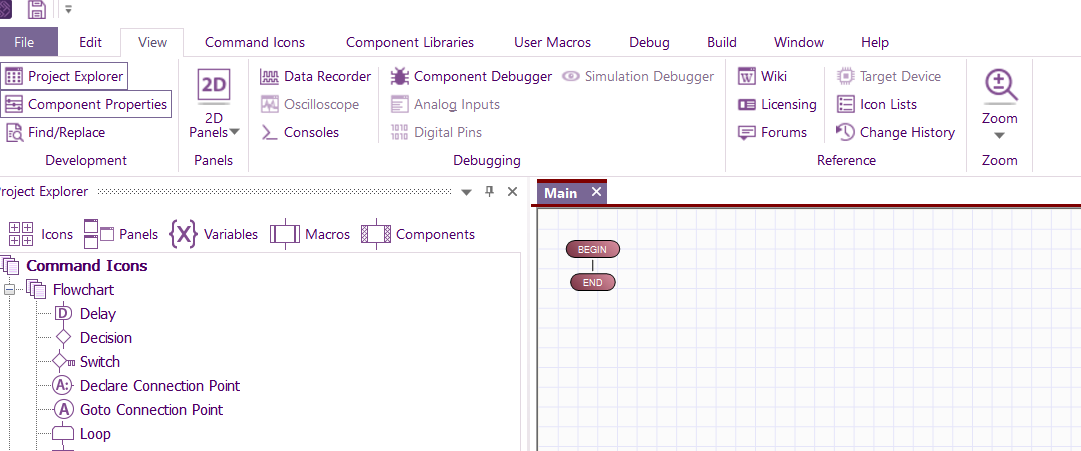Screen dimensions: 1081x451
Task: Expand the Zoom dropdown
Action: (999, 135)
